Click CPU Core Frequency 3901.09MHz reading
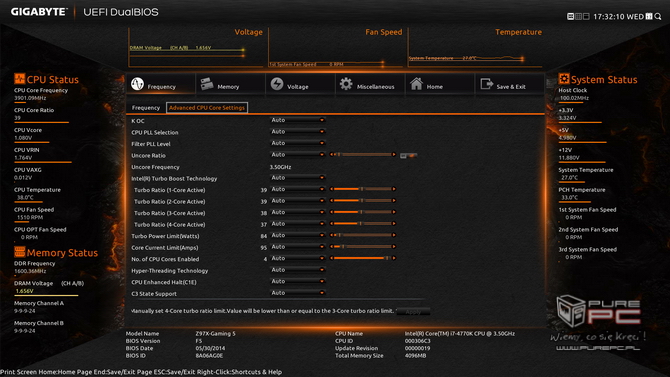670x377 pixels. click(30, 98)
